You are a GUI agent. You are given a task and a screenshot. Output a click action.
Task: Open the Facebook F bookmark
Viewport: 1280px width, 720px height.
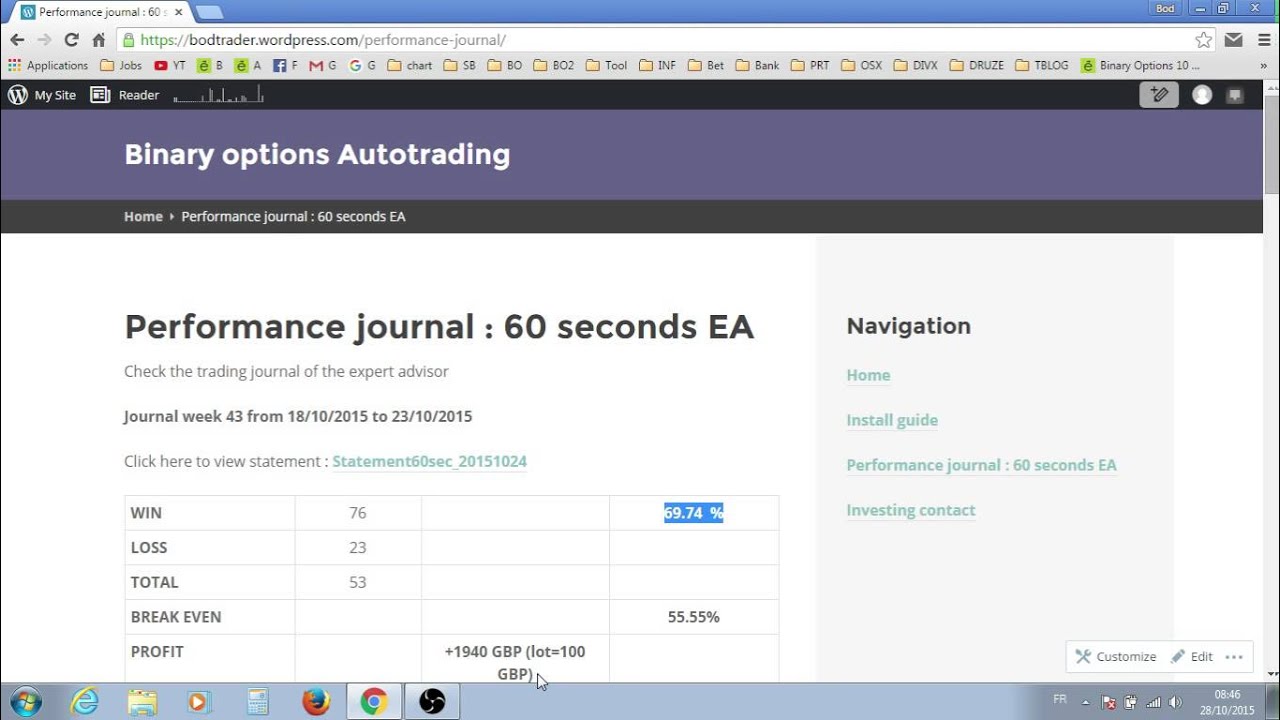(285, 65)
